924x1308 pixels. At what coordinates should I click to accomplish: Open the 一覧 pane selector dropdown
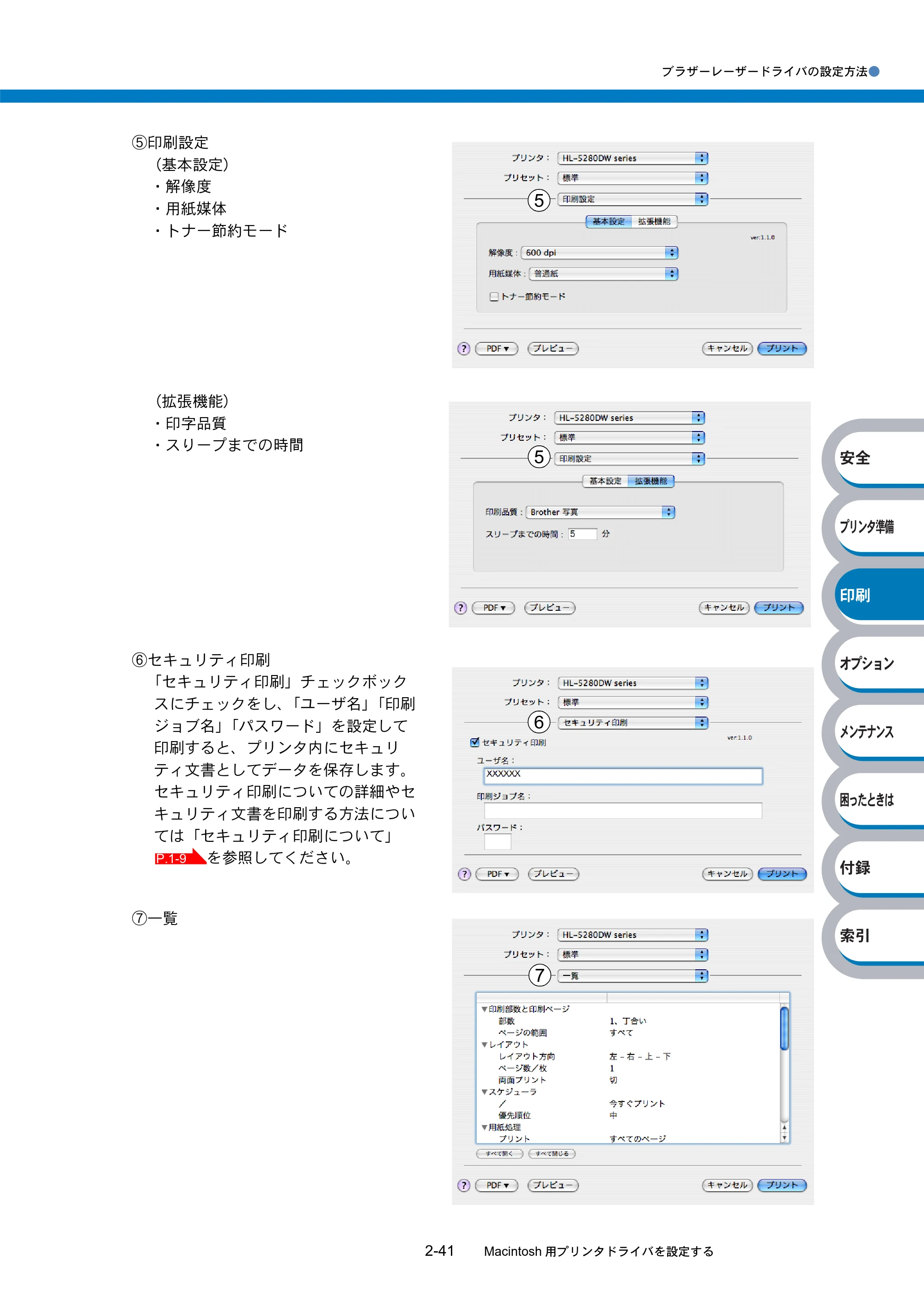[633, 976]
